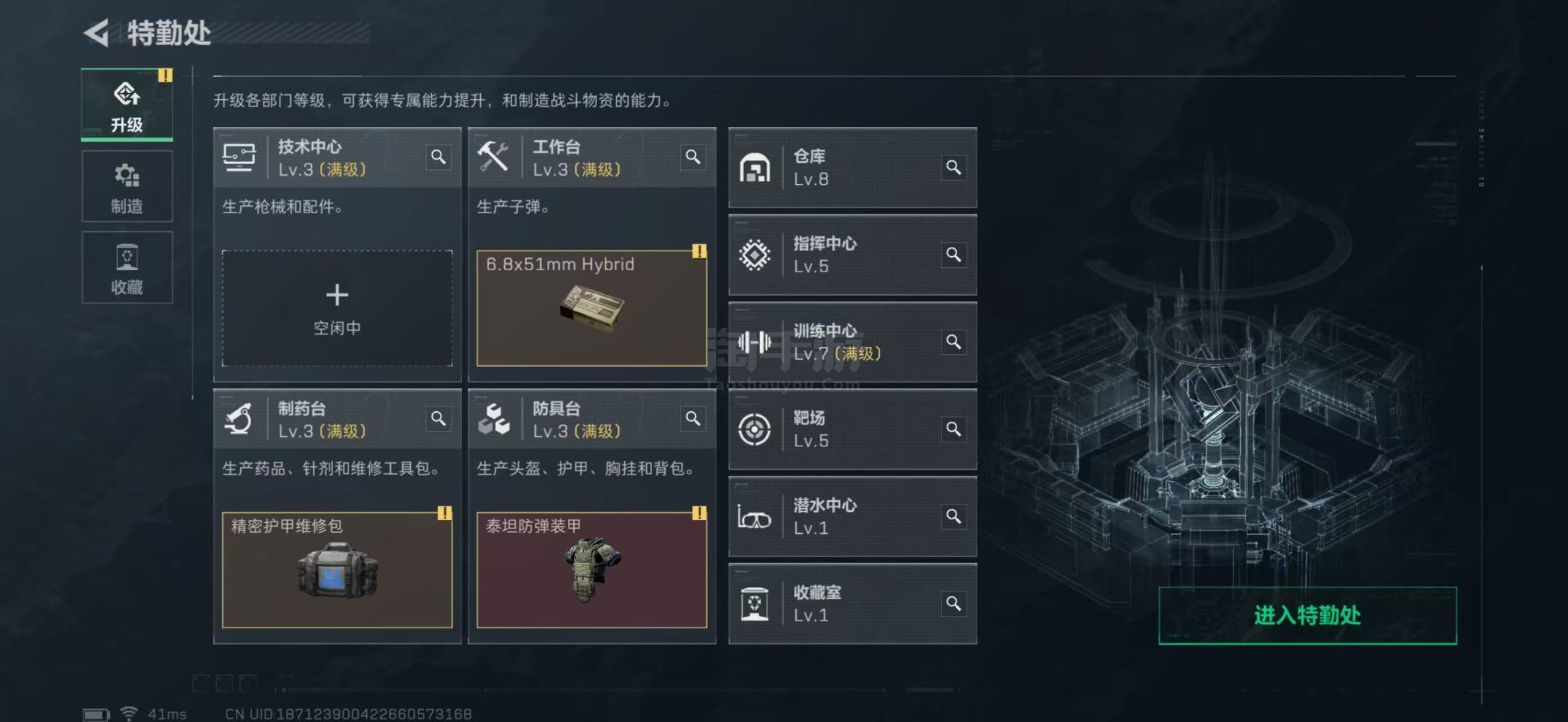Inspect 指挥中心 using the magnifier icon
Screen dimensions: 1568x722
coord(954,254)
